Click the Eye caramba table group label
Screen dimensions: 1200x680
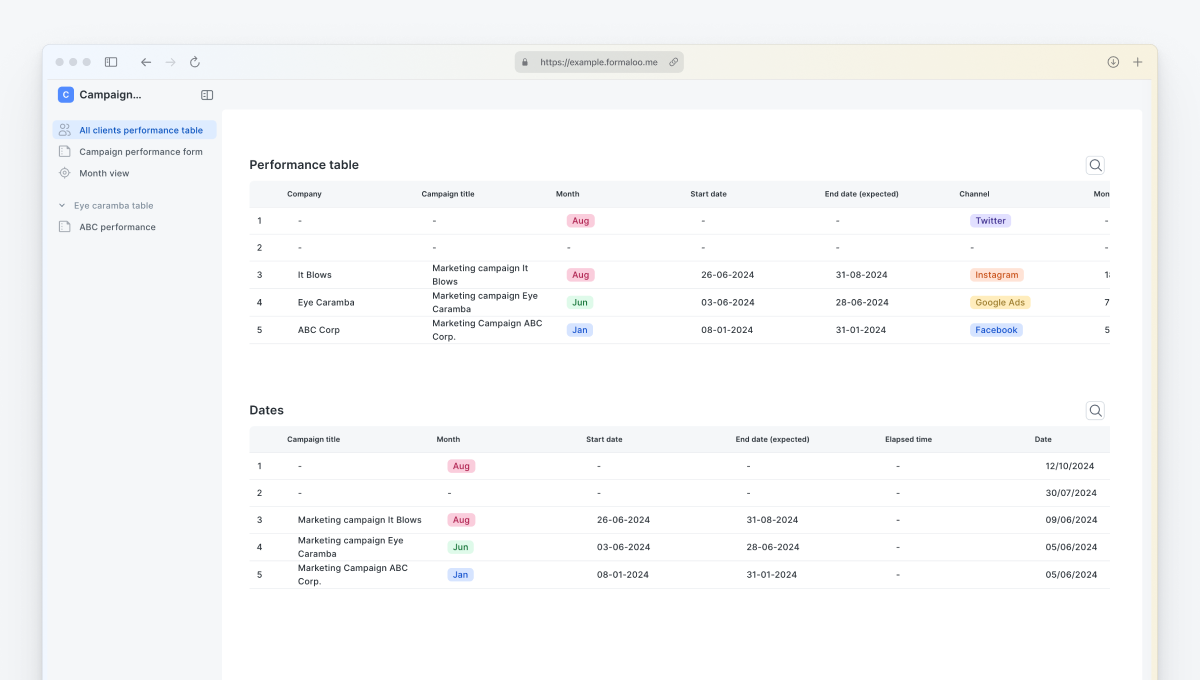tap(113, 206)
